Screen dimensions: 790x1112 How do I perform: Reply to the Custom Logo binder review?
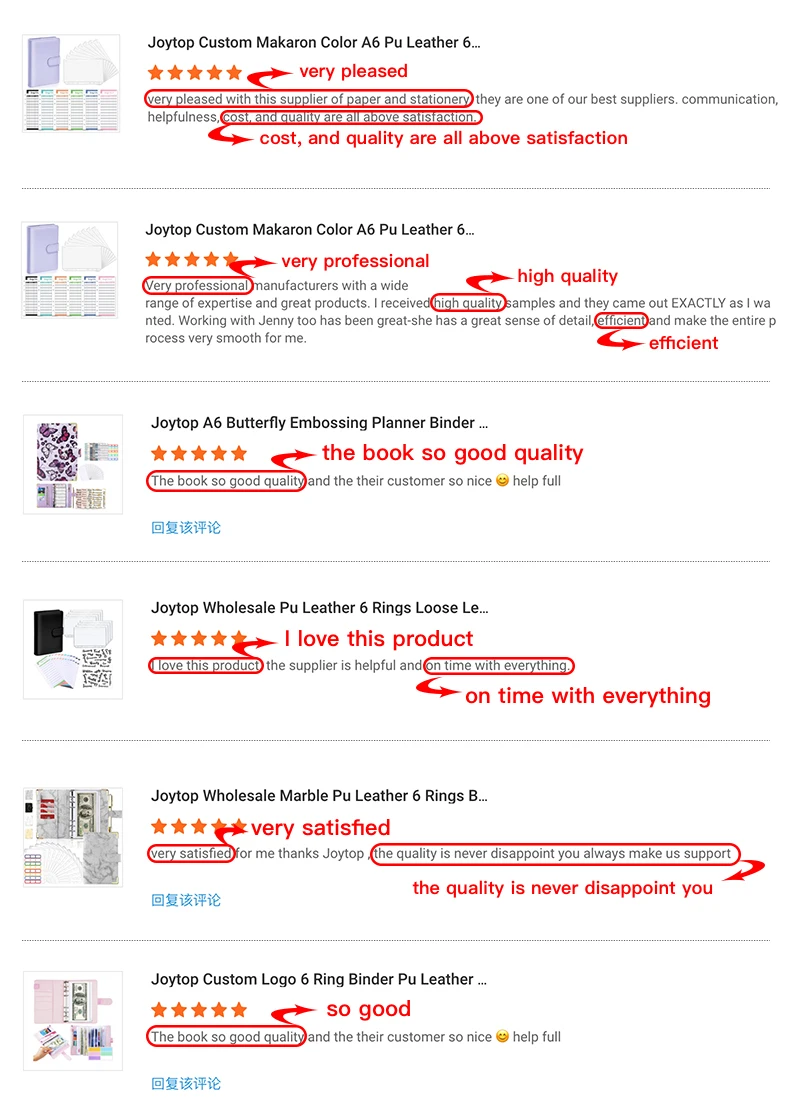coord(186,1083)
